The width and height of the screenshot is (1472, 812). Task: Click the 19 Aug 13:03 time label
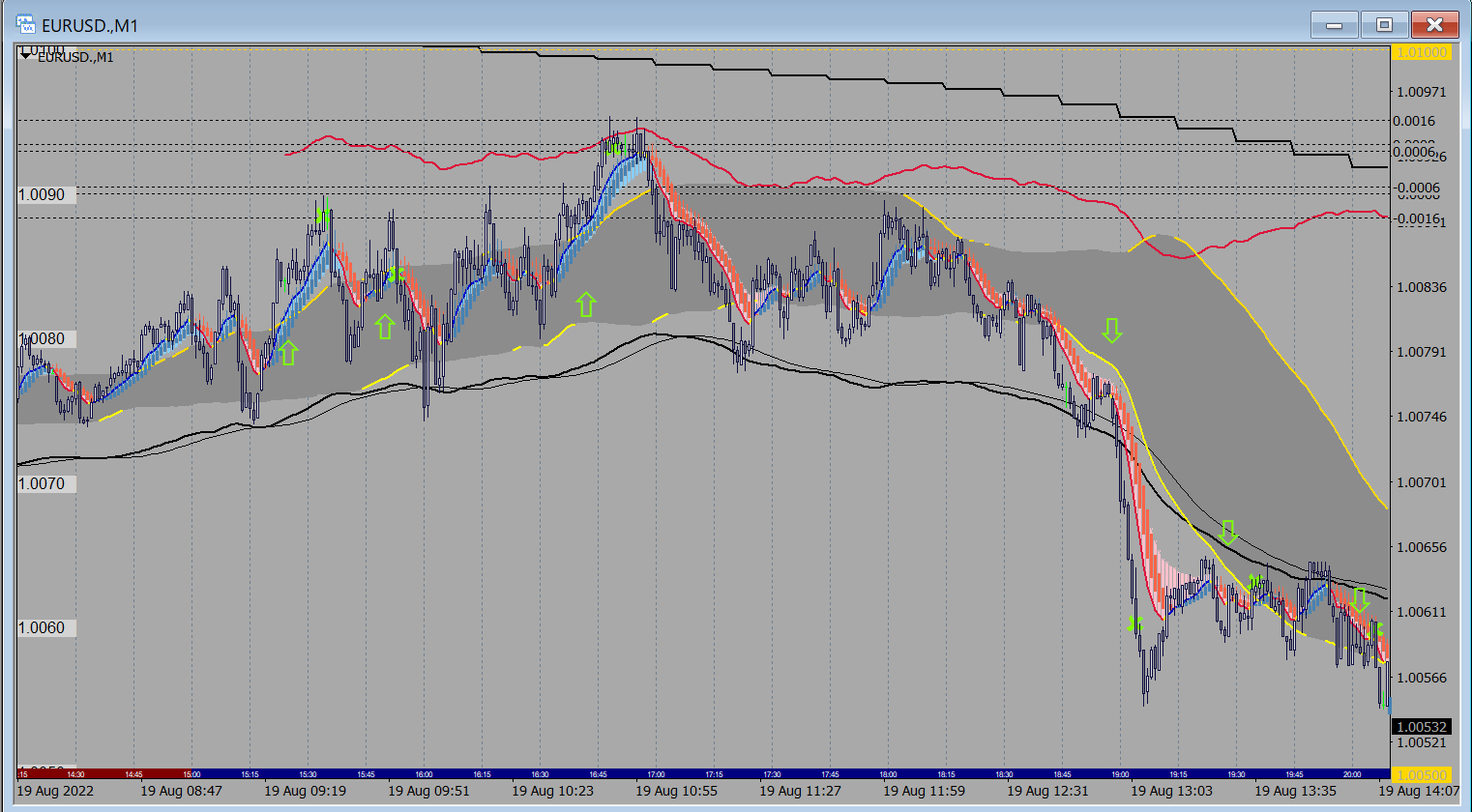point(1171,791)
